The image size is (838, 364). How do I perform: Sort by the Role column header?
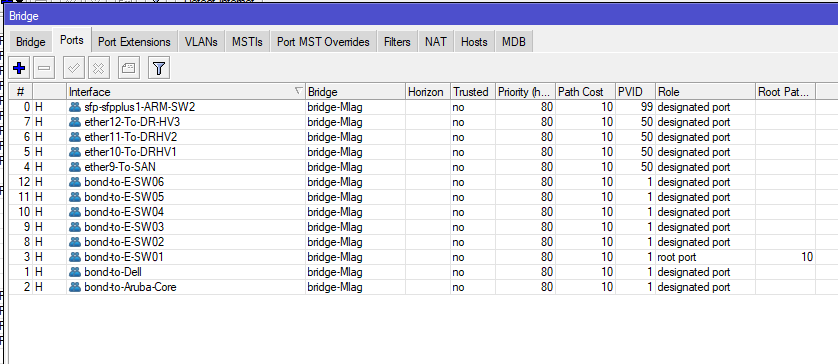click(x=705, y=92)
